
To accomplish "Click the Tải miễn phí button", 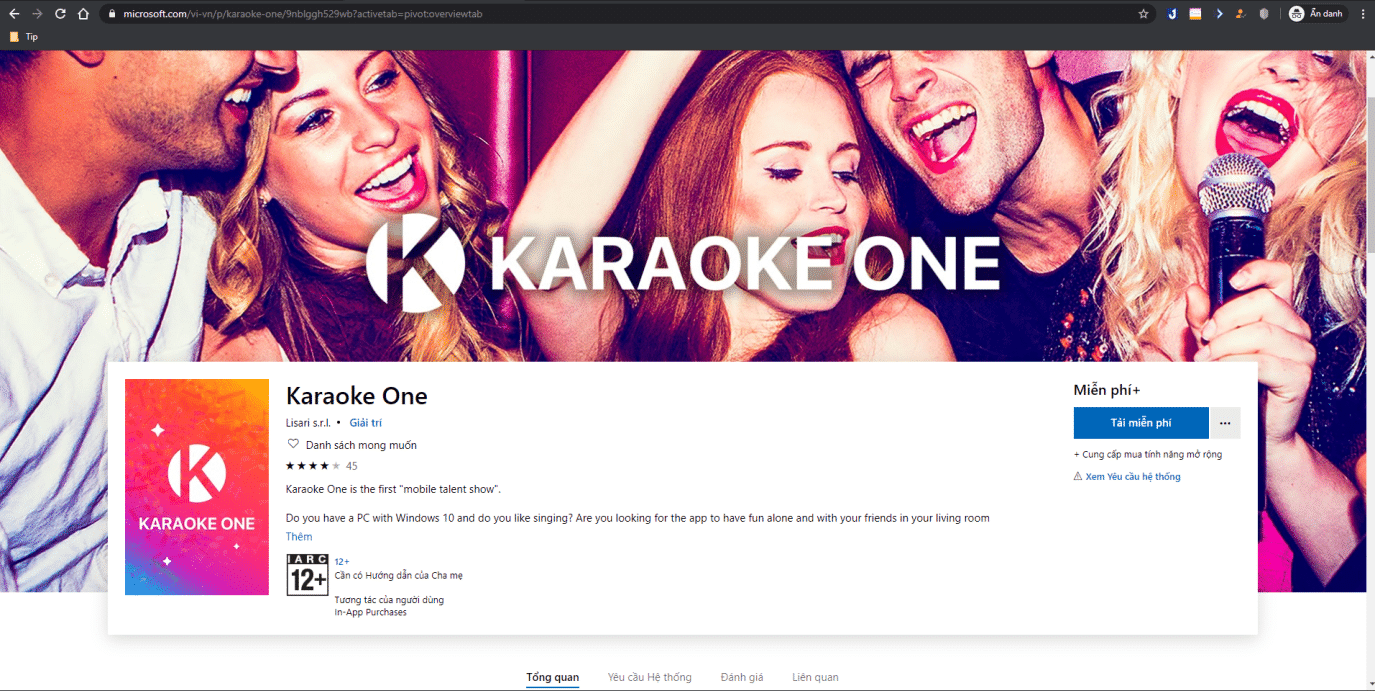I will 1141,423.
